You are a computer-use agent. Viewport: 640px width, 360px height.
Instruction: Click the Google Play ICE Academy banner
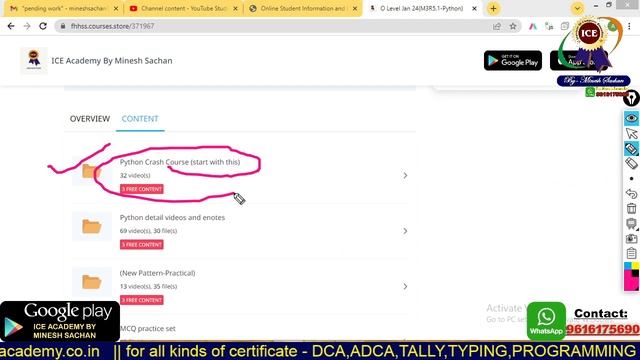60,322
